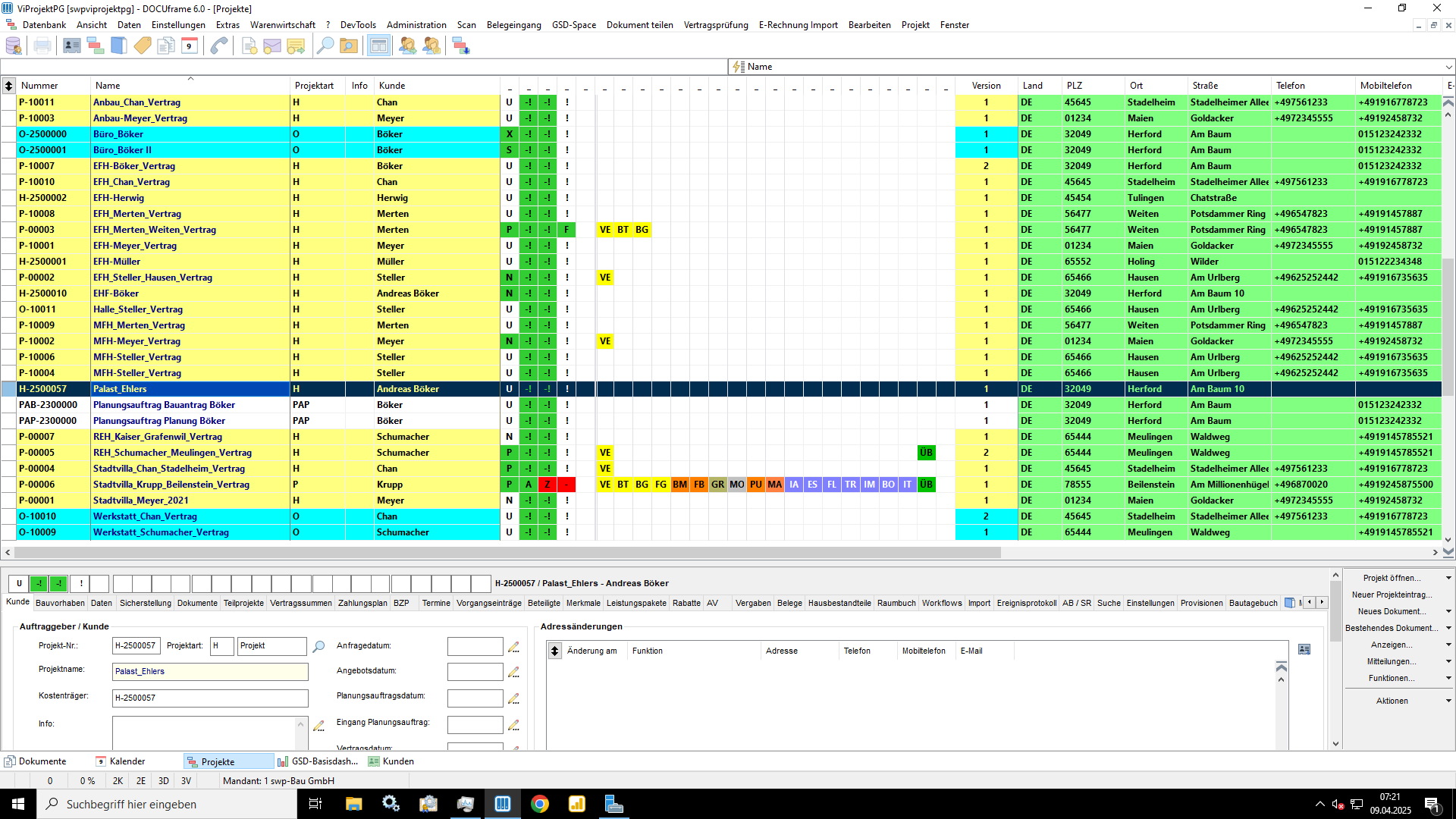Image resolution: width=1456 pixels, height=819 pixels.
Task: Click the users with note toolbar icon
Action: (x=431, y=46)
